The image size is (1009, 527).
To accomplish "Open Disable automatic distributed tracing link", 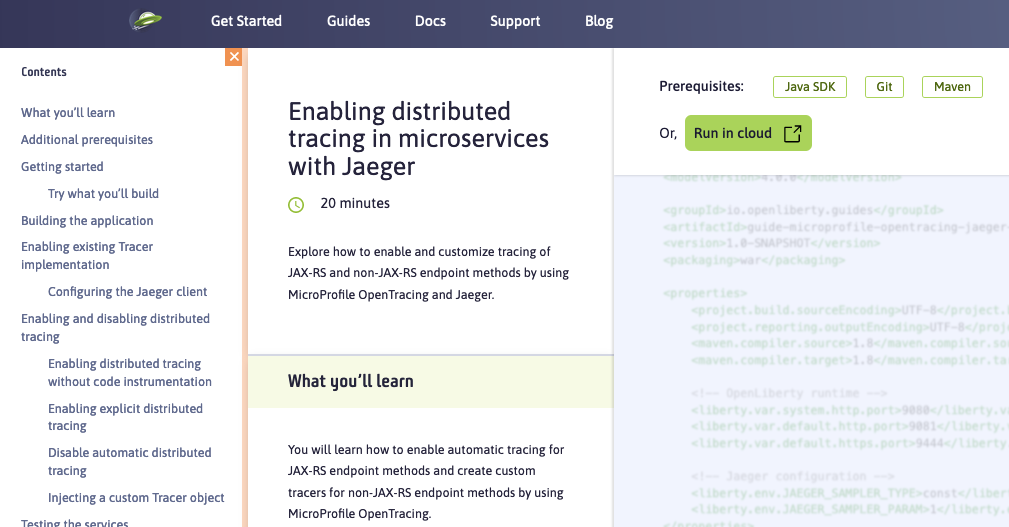I will (x=129, y=461).
